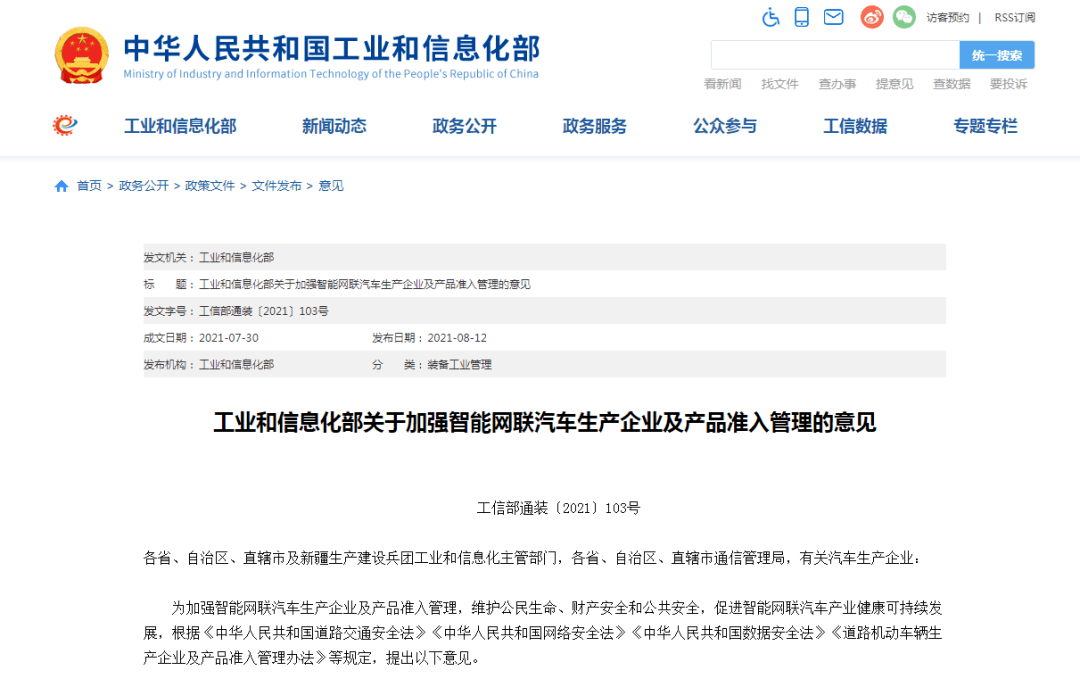The image size is (1080, 687).
Task: Select the 政务服务 navigation item
Action: pos(595,126)
